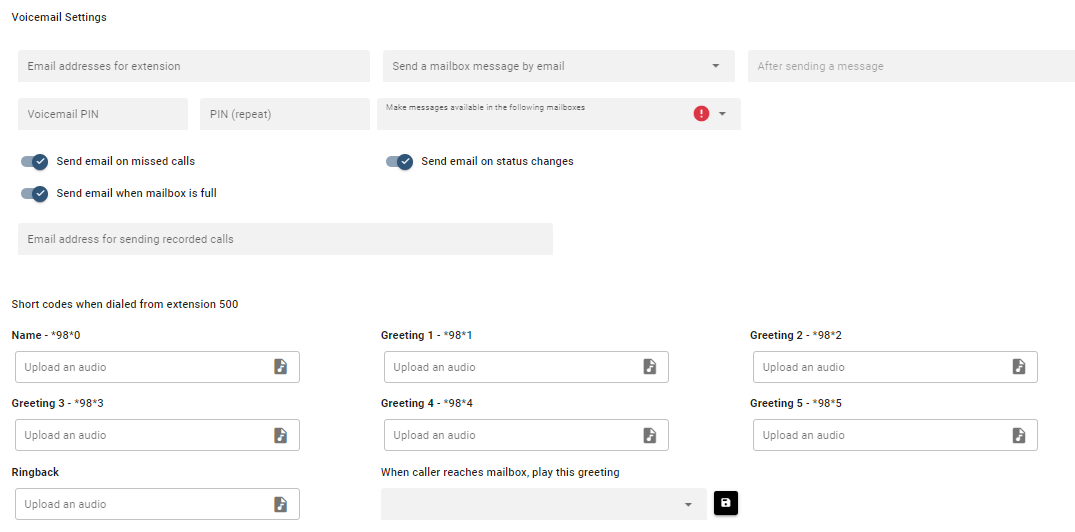The image size is (1075, 532).
Task: Disable Send email on missed calls
Action: [35, 162]
